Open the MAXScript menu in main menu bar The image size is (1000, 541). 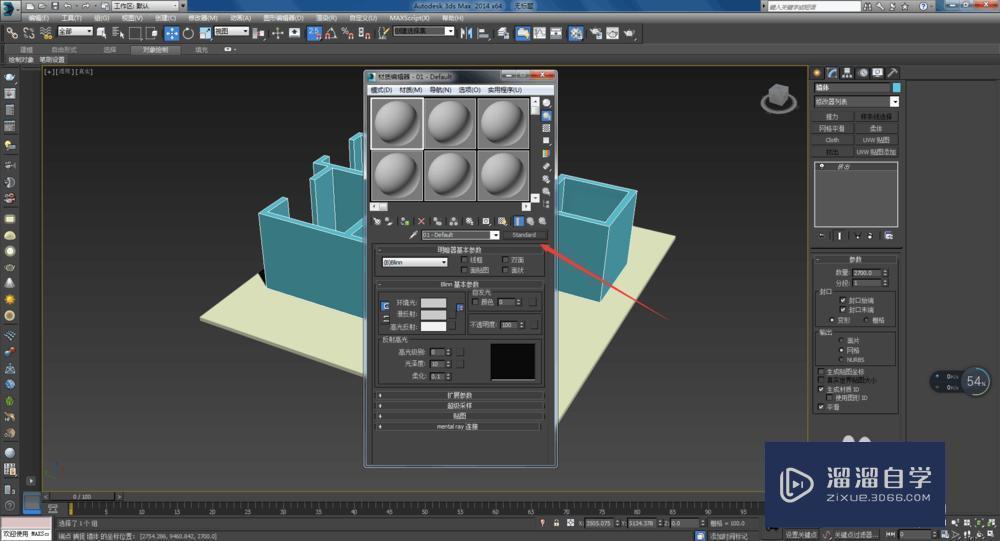[x=409, y=18]
